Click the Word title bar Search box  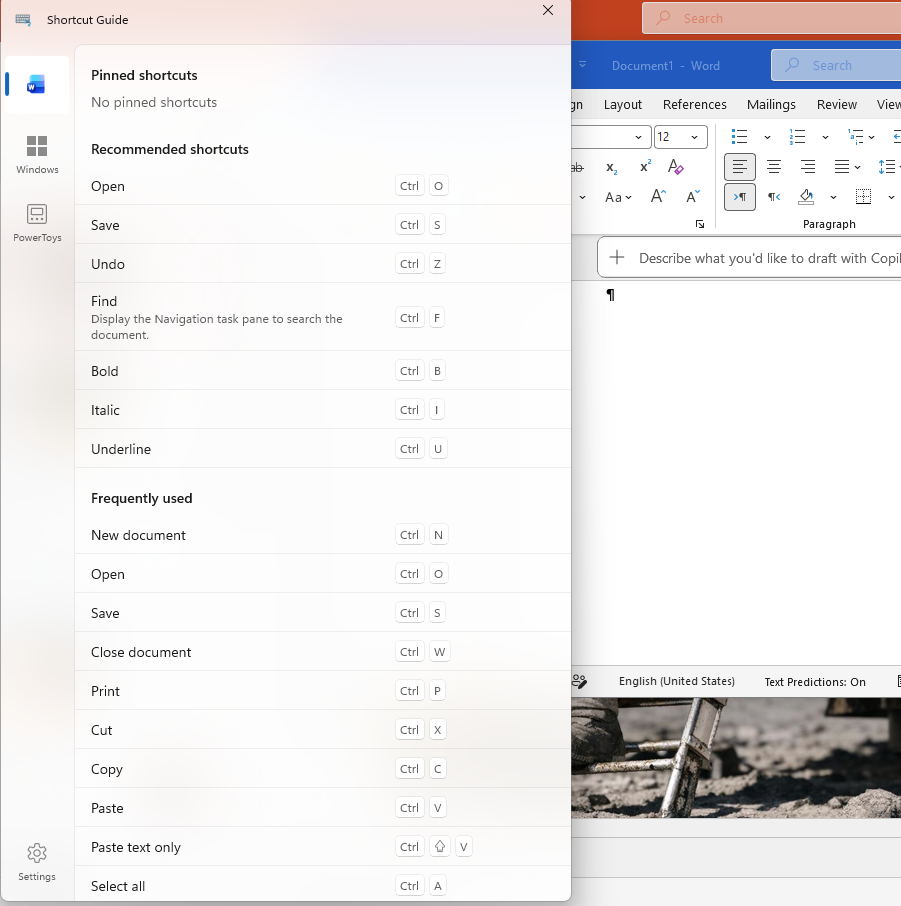836,65
